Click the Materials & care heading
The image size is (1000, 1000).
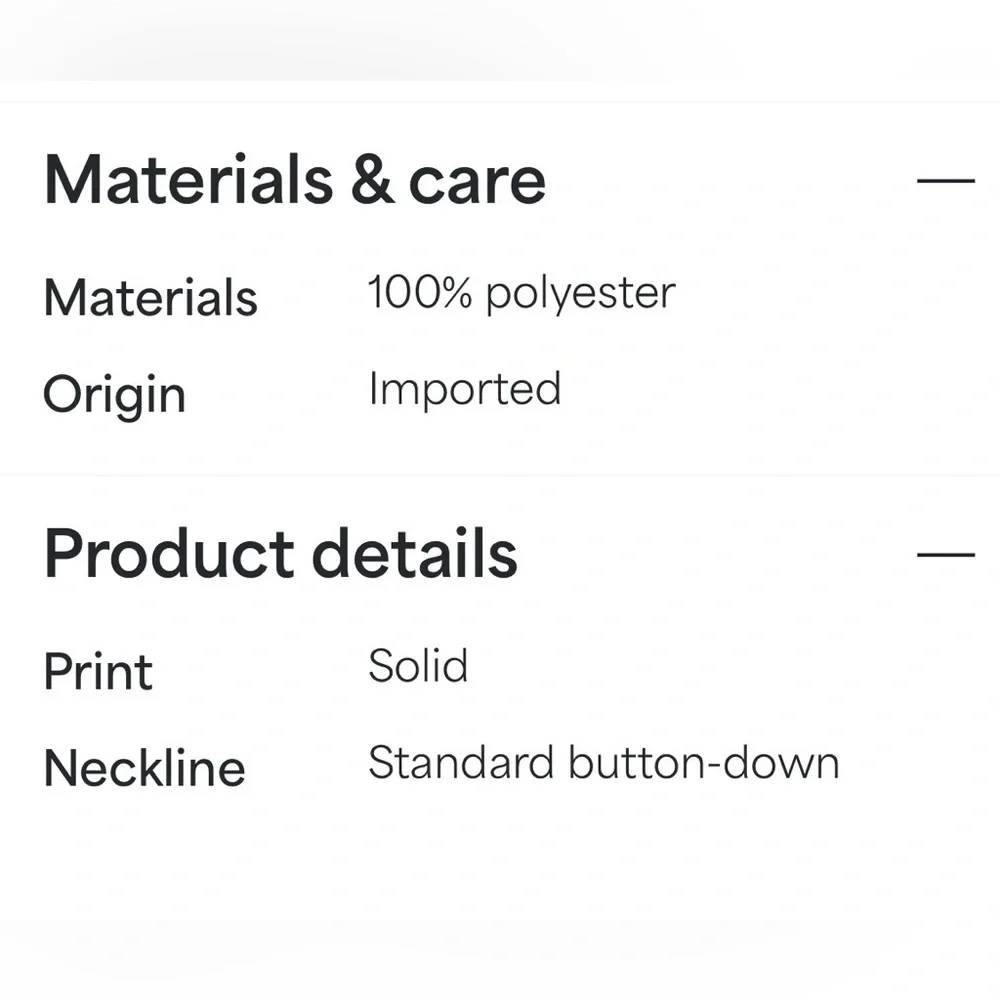(x=295, y=180)
